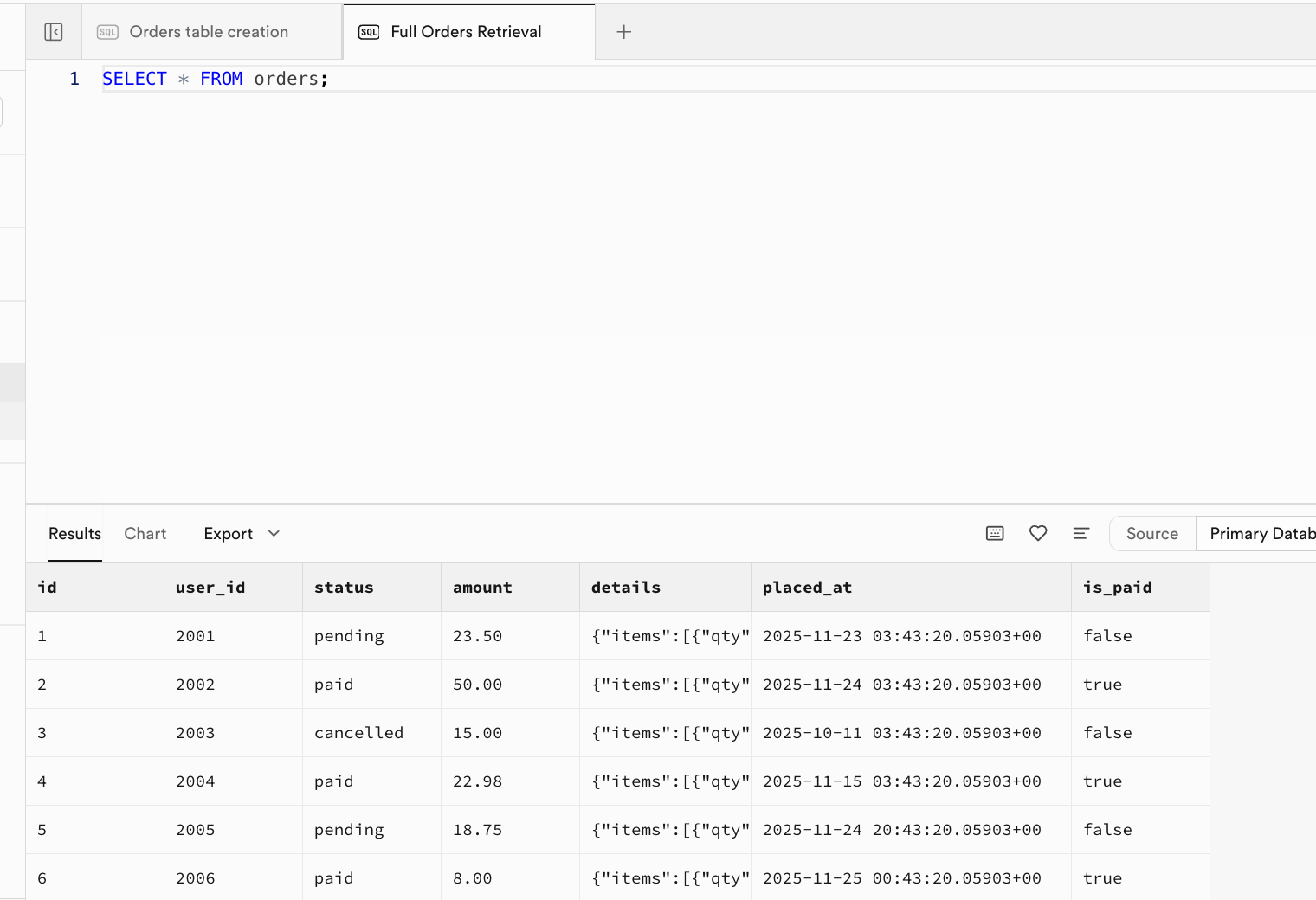Click the keyboard shortcuts icon

995,533
